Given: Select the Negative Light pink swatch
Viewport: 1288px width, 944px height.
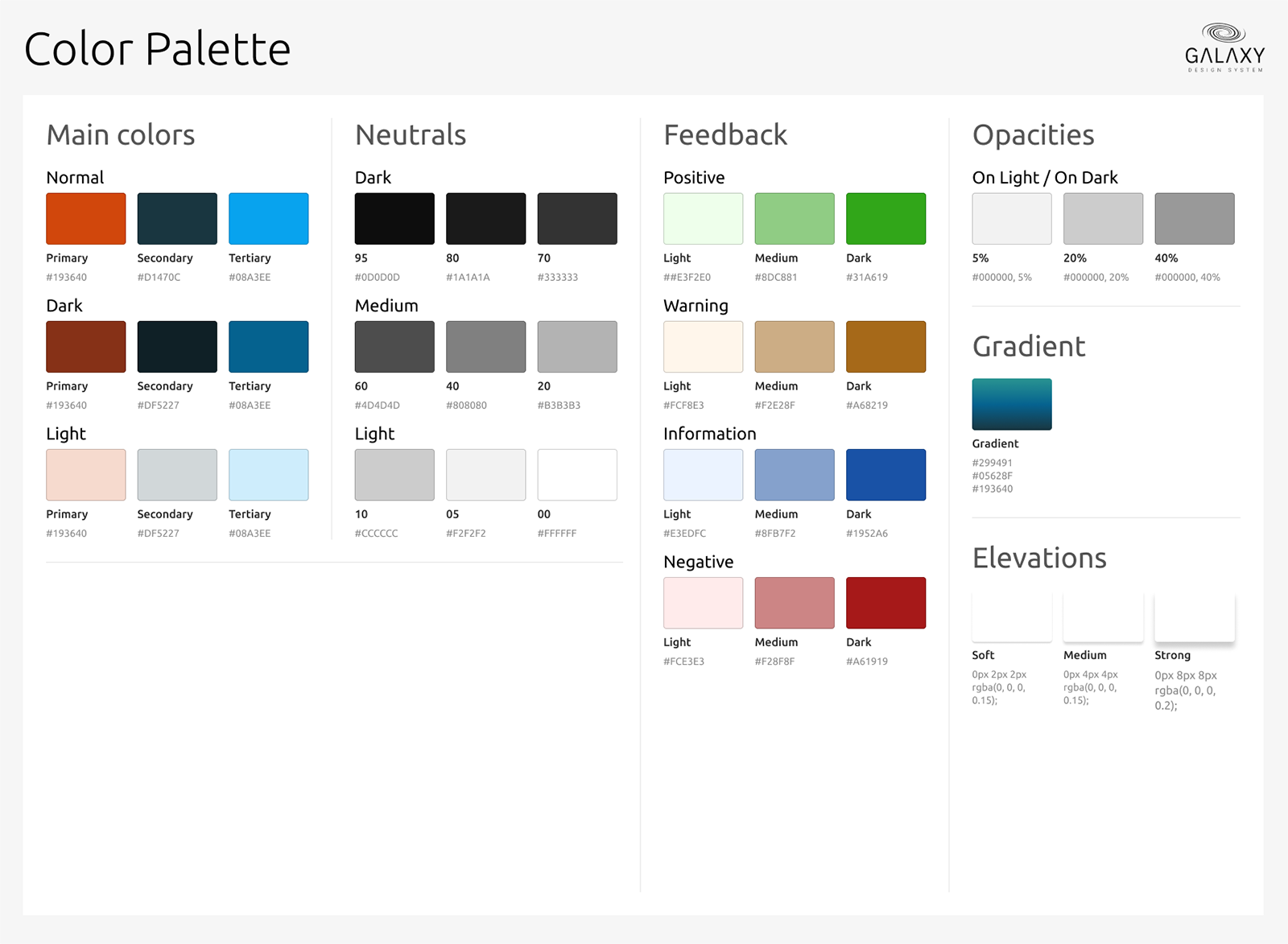Looking at the screenshot, I should [704, 603].
